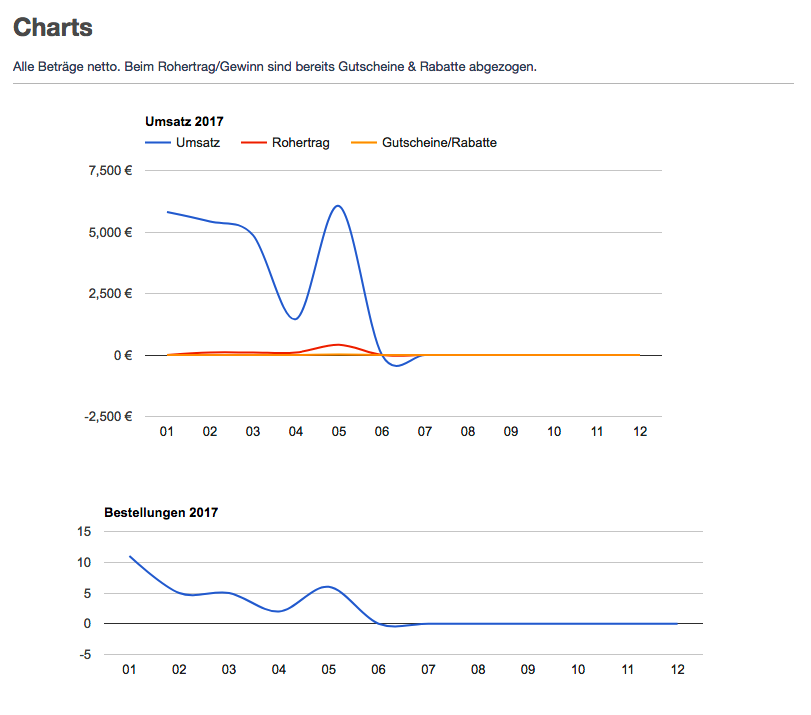Click month "05" on the Umsatz chart axis
811x715 pixels.
[x=339, y=432]
